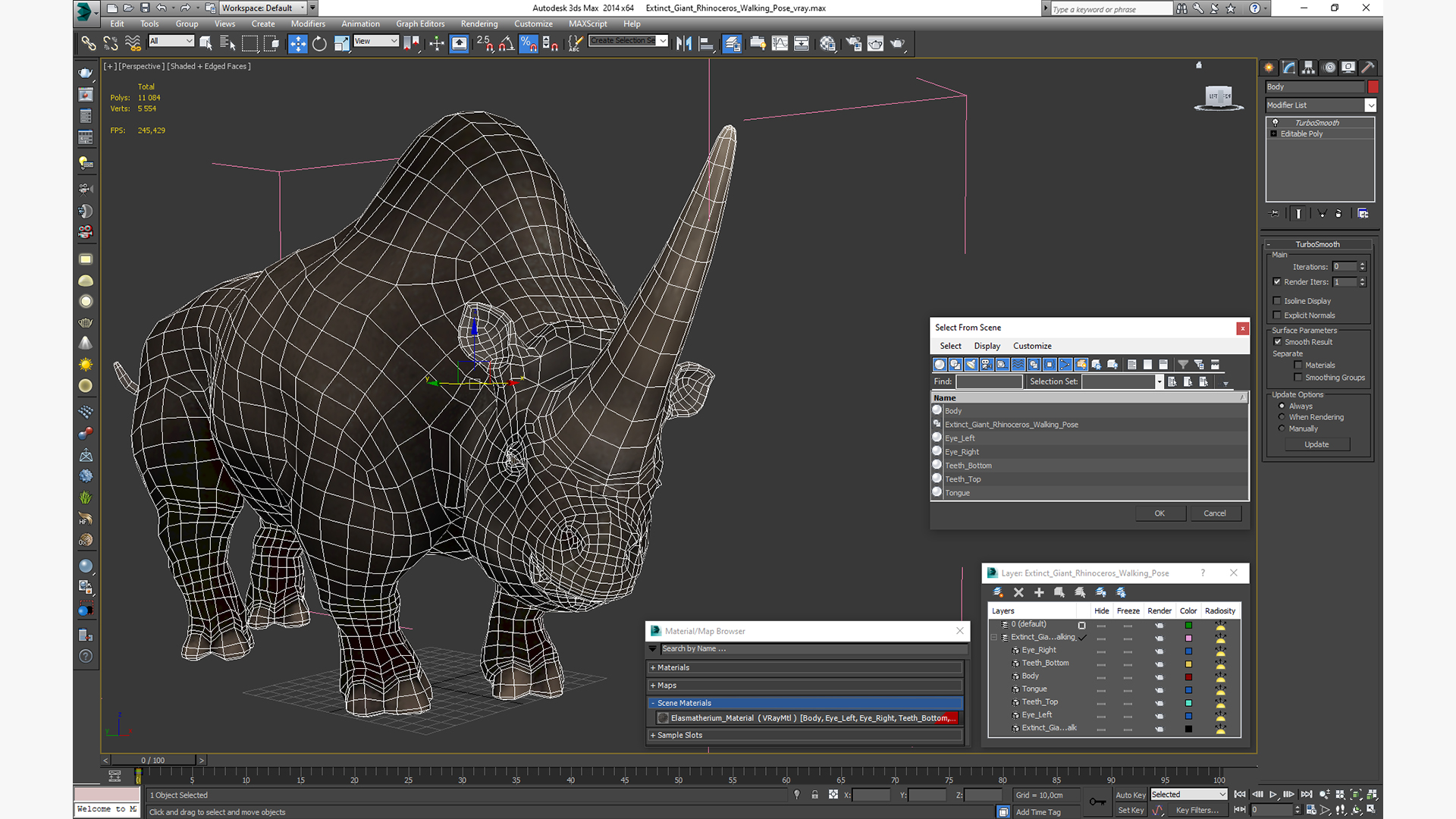Viewport: 1456px width, 819px height.
Task: Enable Separate by Materials checkbox
Action: pyautogui.click(x=1298, y=366)
